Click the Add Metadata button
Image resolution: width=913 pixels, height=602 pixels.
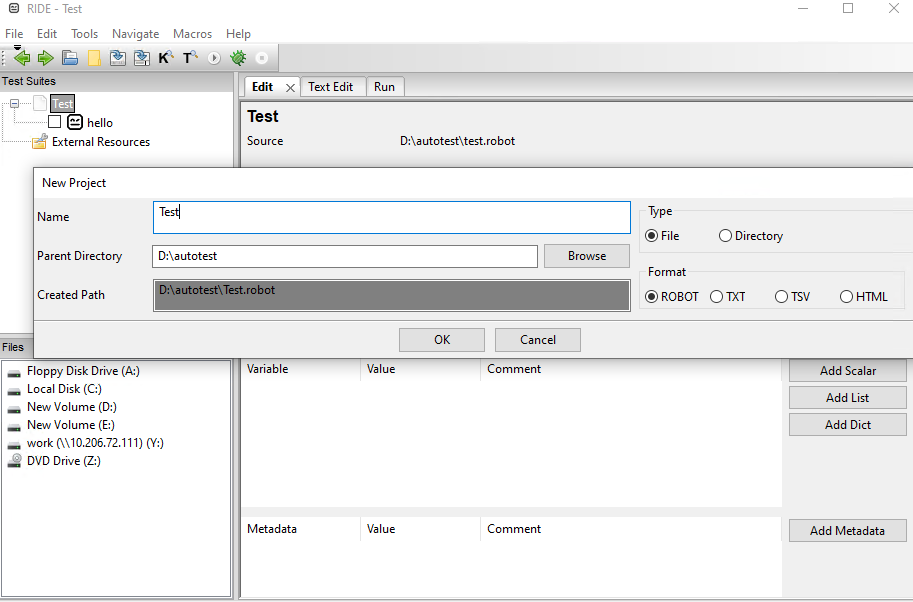coord(848,530)
